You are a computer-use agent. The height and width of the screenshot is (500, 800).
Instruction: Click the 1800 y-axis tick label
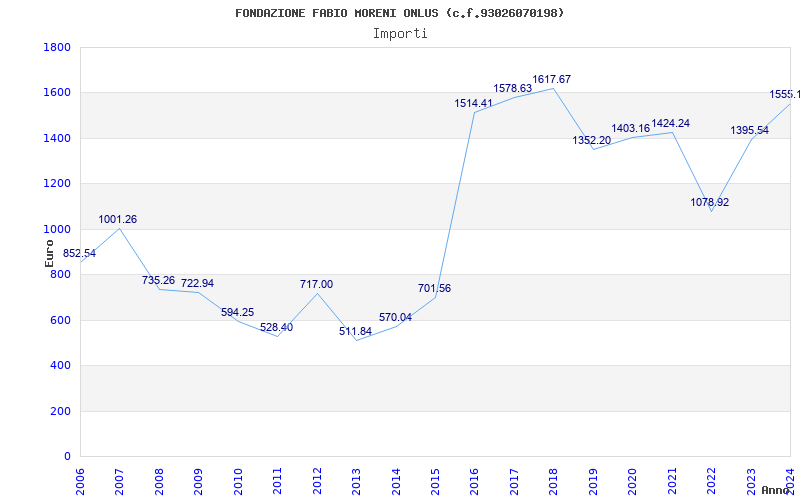[57, 47]
